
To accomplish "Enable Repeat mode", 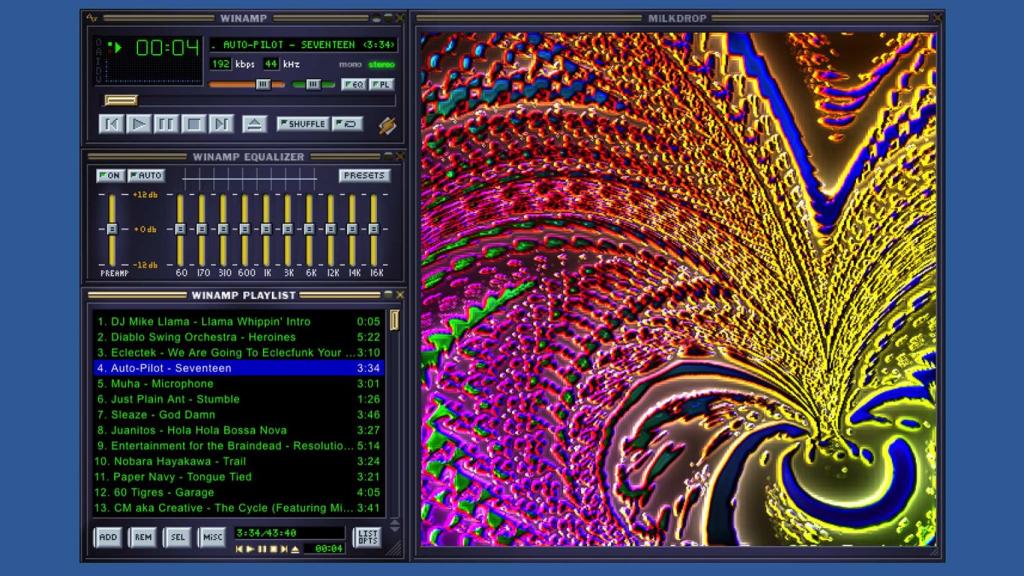I will click(x=347, y=124).
